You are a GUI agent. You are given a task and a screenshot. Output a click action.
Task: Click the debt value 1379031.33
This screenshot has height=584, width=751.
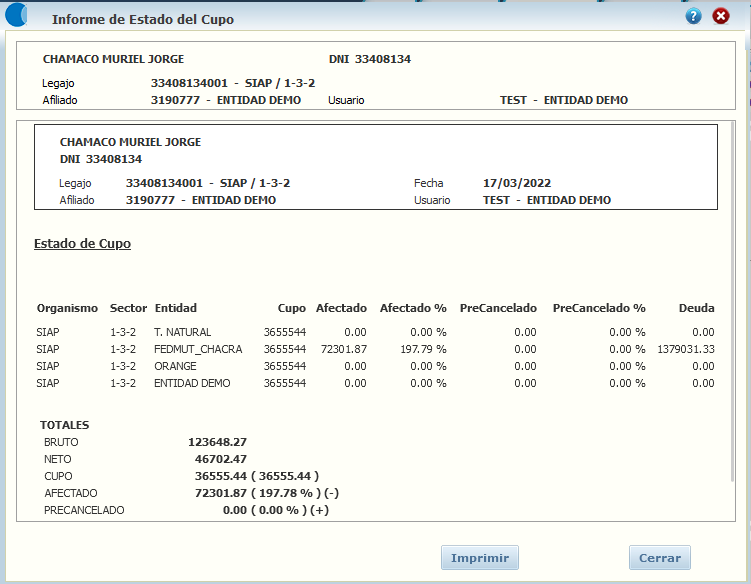pos(686,349)
